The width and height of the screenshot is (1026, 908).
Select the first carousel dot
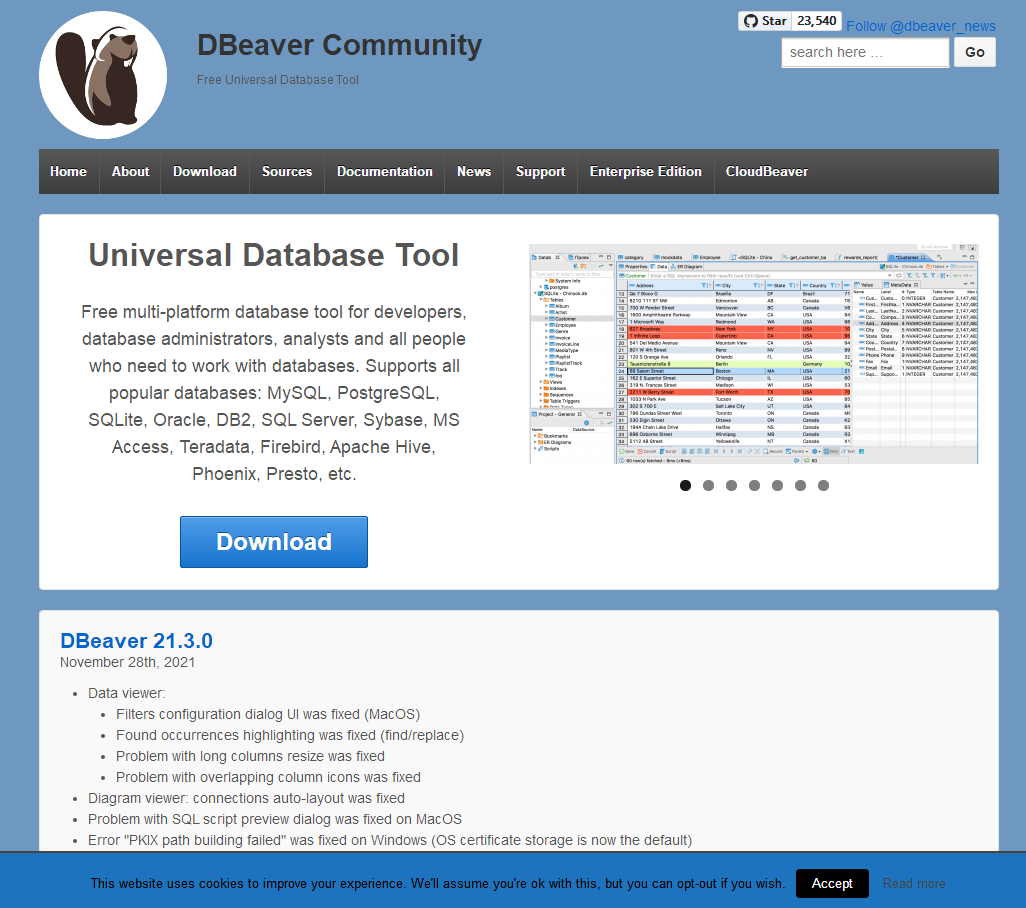point(685,485)
